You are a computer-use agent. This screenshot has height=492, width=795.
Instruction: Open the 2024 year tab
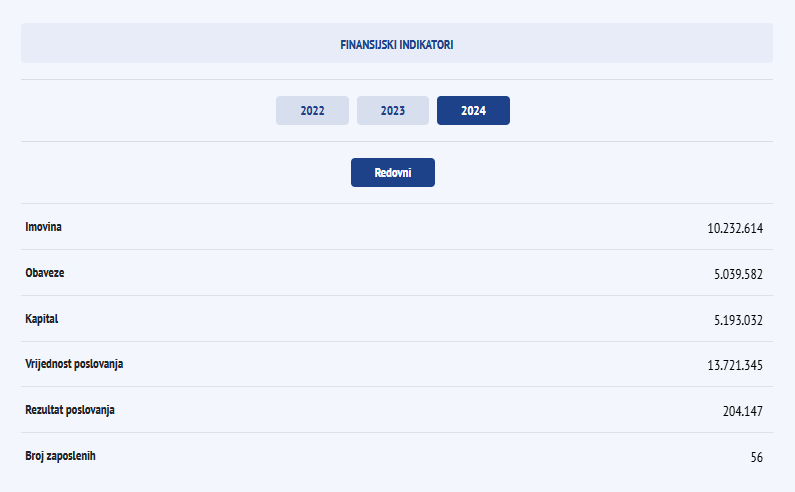pyautogui.click(x=473, y=111)
